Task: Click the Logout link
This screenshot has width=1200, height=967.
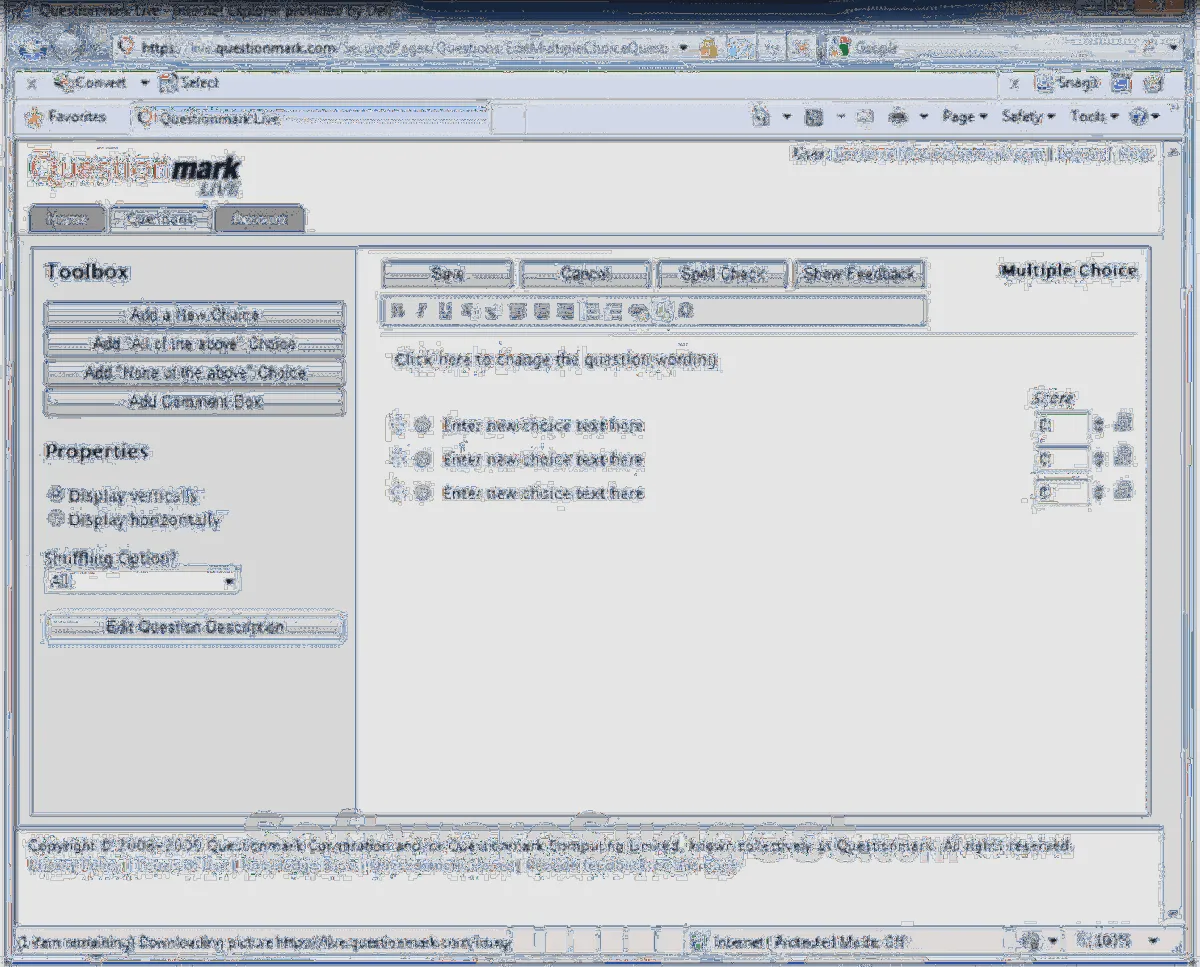Action: tap(1085, 155)
